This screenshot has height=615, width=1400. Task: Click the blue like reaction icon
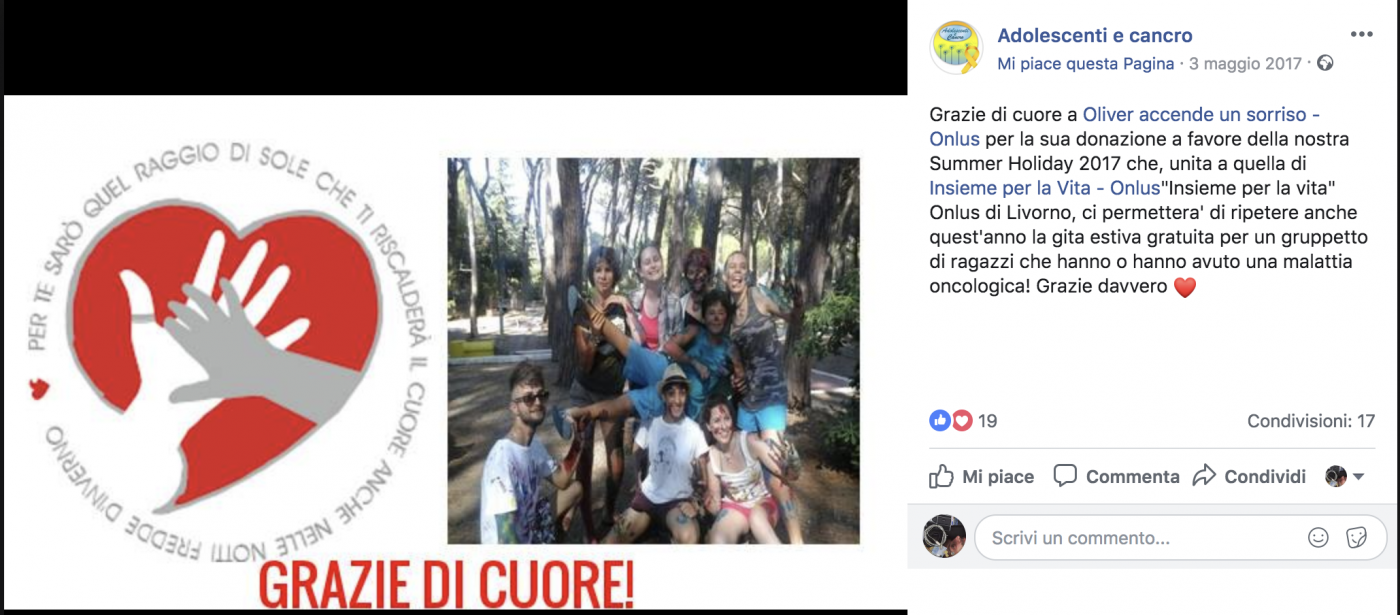pos(939,421)
